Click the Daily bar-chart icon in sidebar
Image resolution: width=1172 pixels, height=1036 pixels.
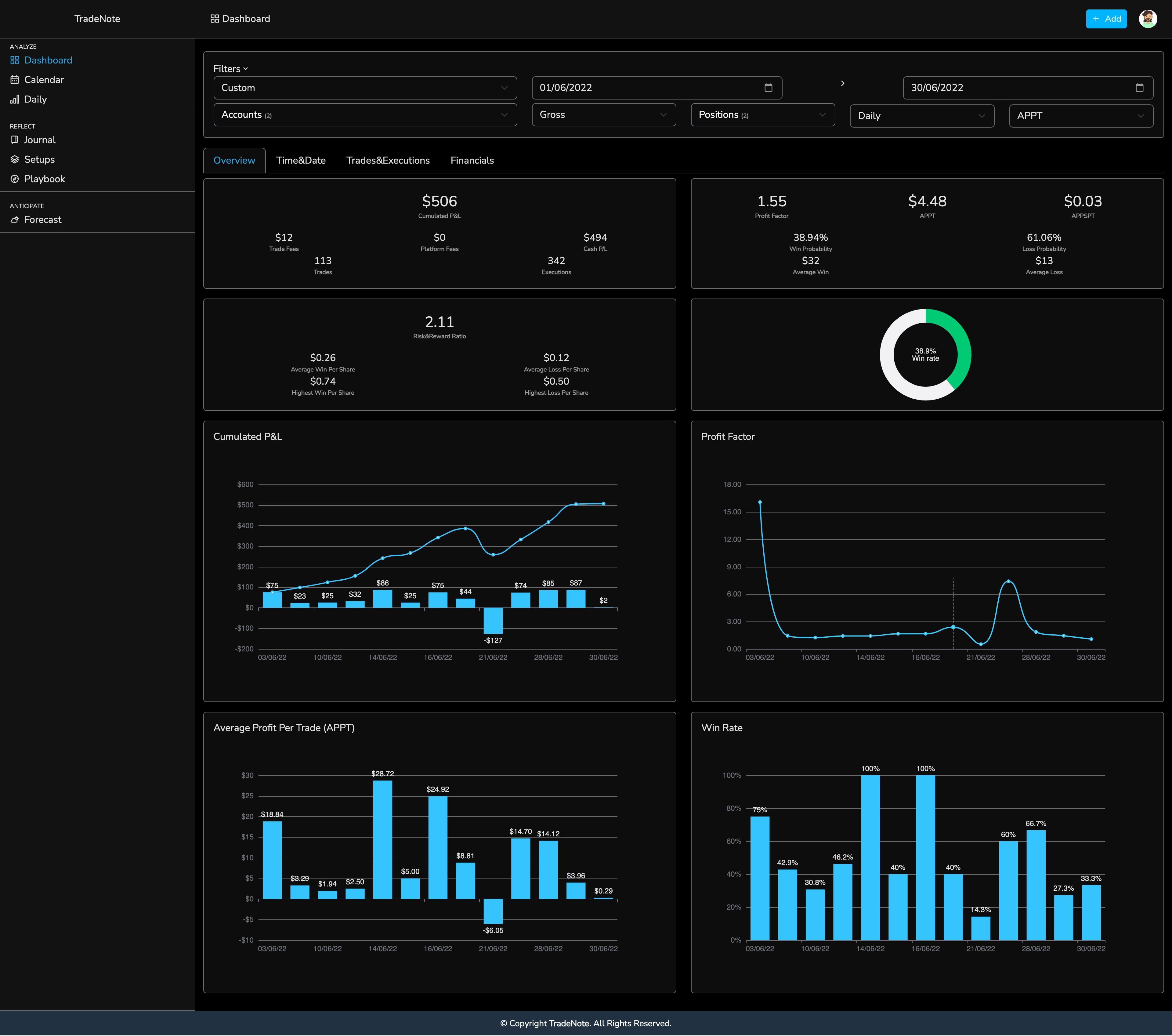click(14, 99)
